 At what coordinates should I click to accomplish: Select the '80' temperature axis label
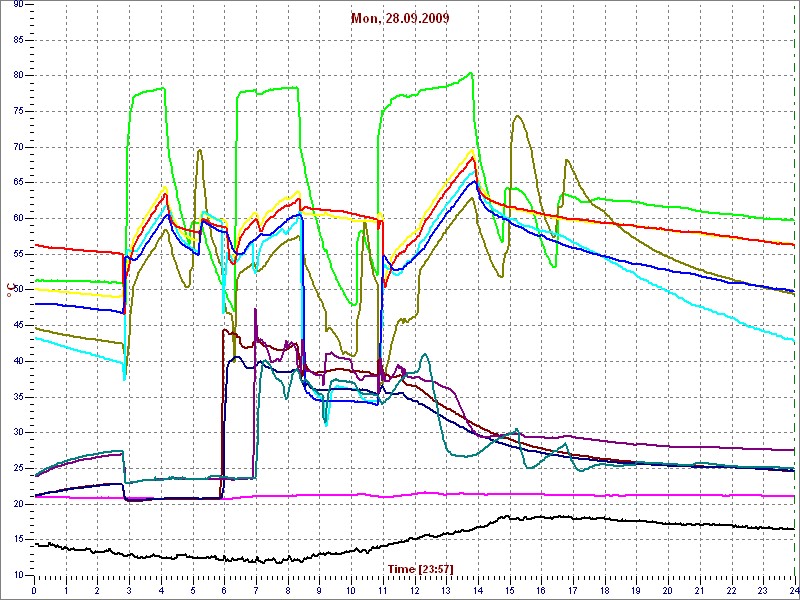[17, 76]
